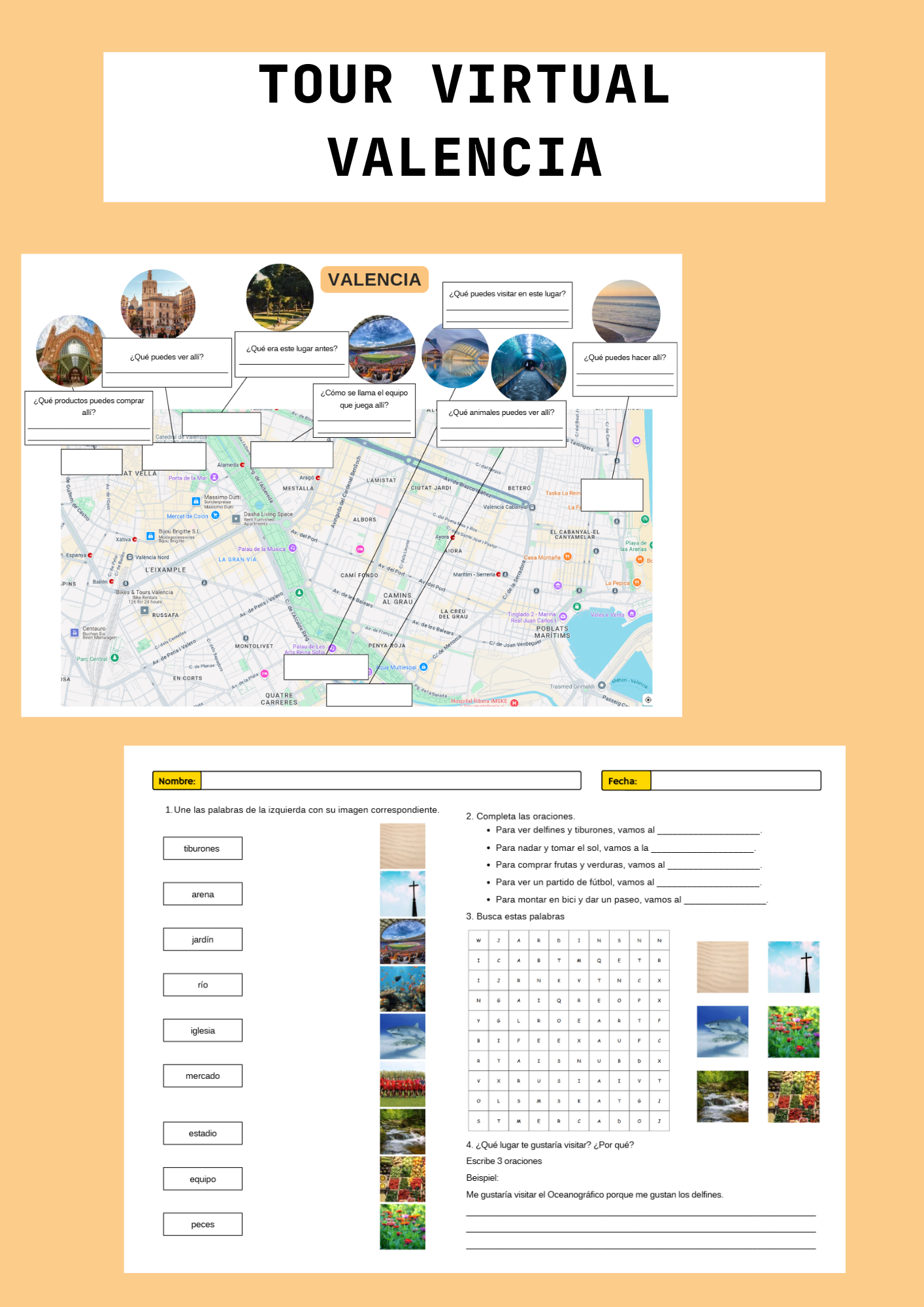
Task: Click the circular Mercado Central building photo
Action: [x=71, y=351]
